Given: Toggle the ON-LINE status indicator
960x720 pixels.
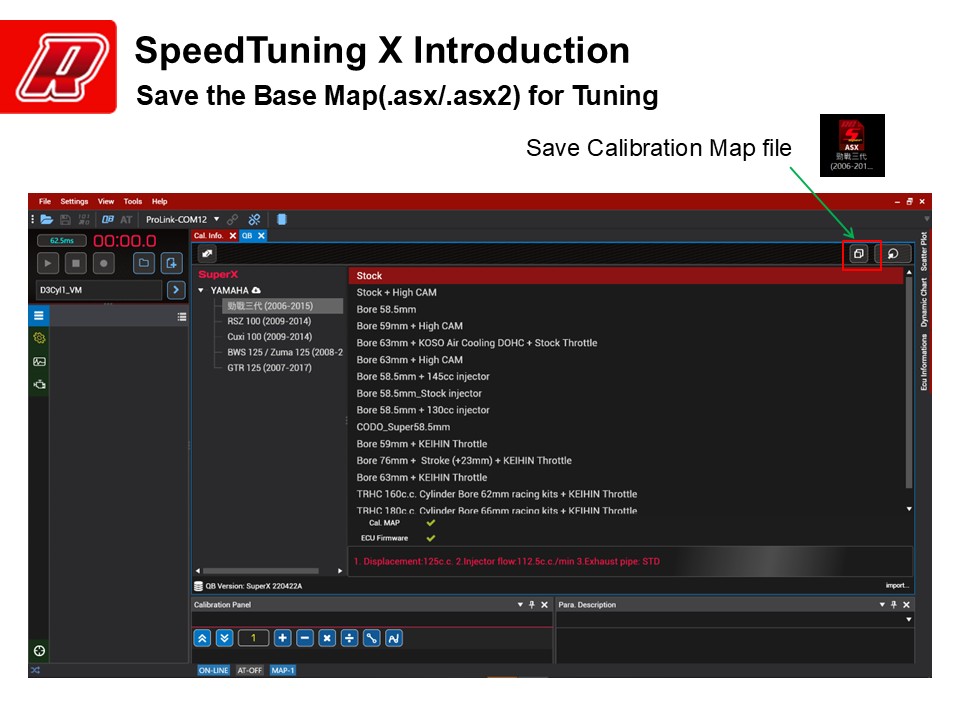Looking at the screenshot, I should [214, 670].
